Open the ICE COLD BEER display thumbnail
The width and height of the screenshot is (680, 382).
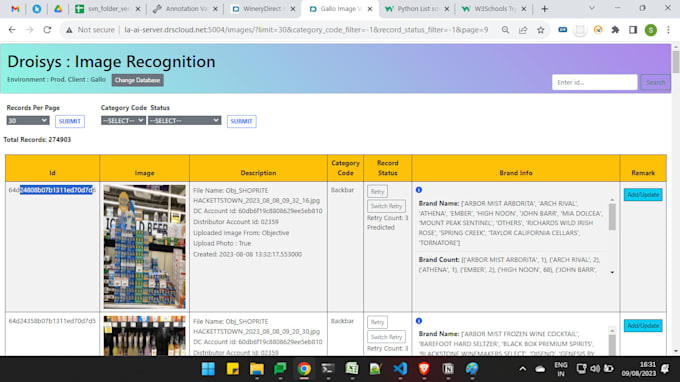click(144, 247)
